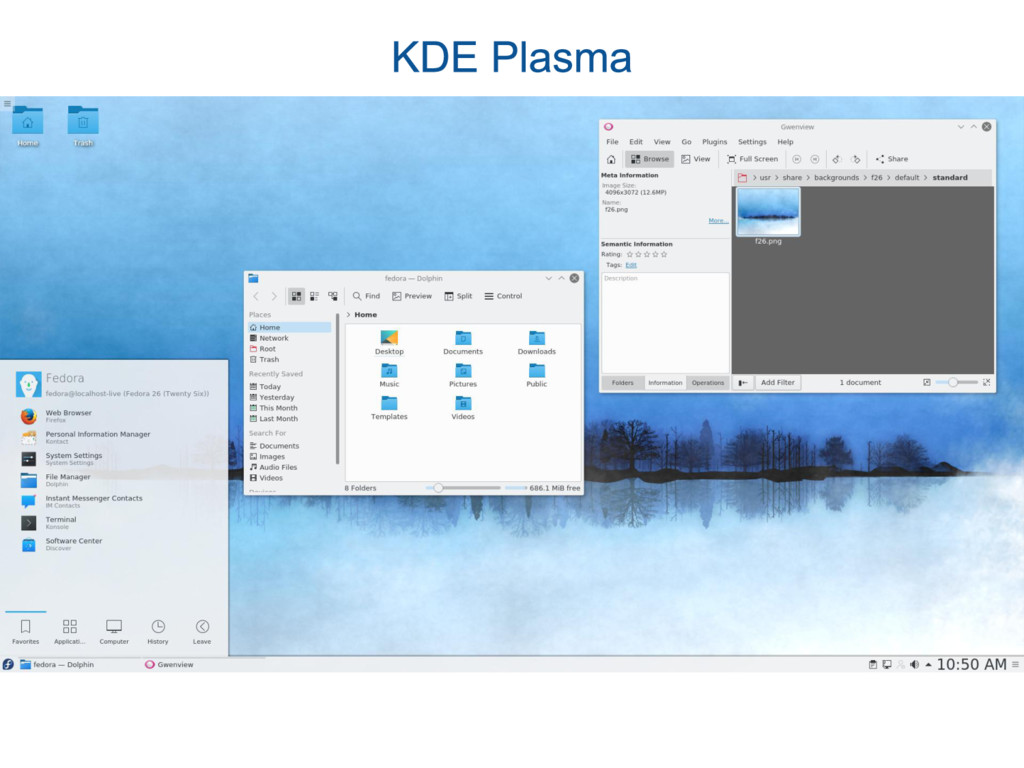Open the Templates folder in Dolphin

pos(389,408)
